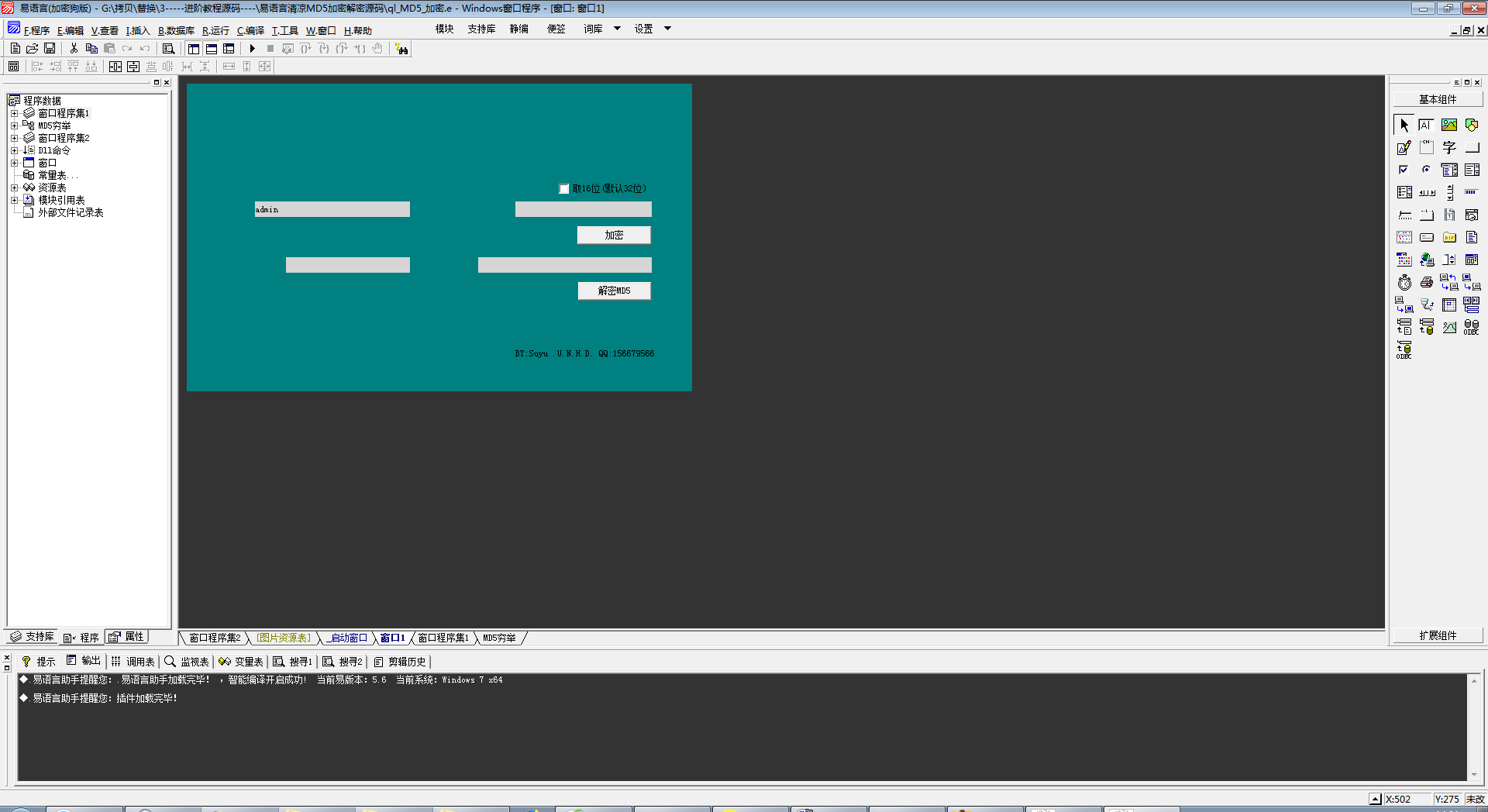Switch to the 启动窗口 tab

[347, 638]
